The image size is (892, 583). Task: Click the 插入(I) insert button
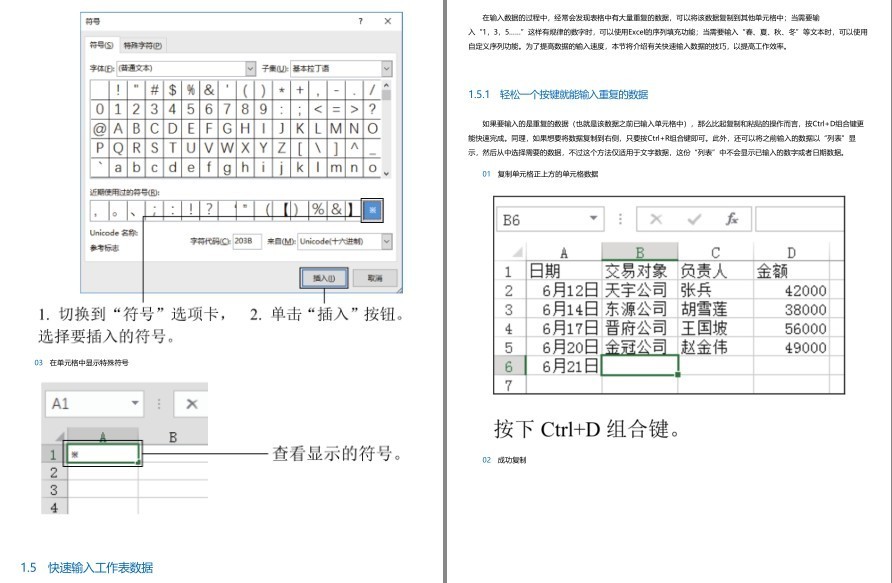(324, 278)
